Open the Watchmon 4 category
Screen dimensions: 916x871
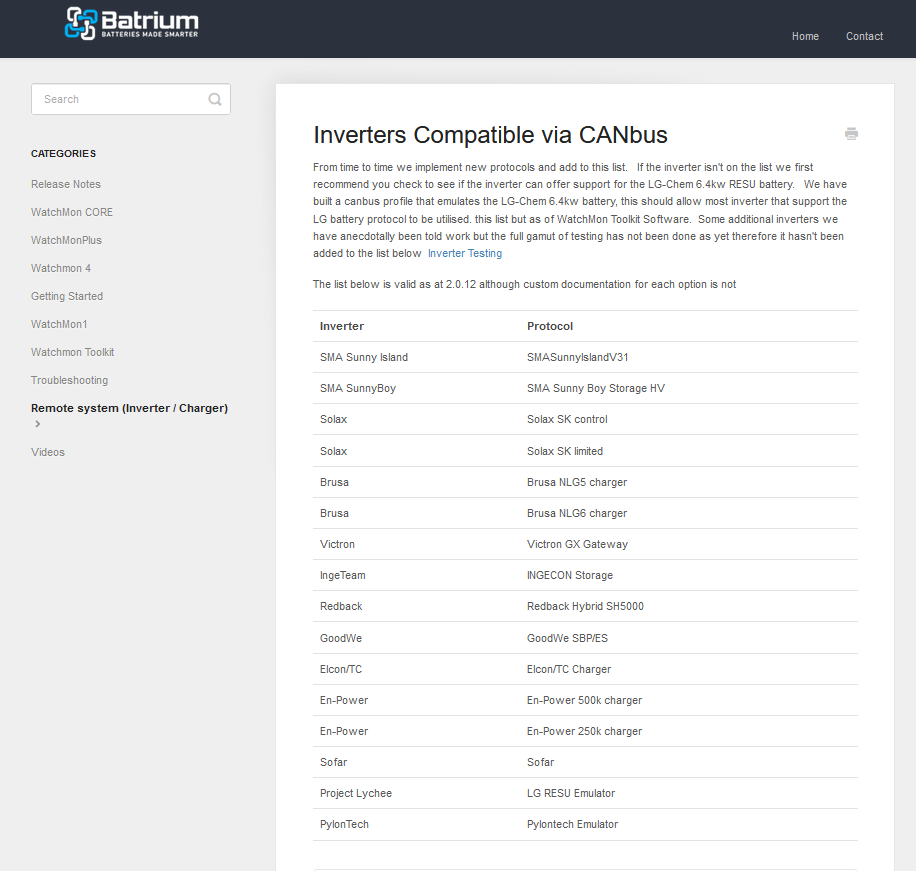point(61,268)
